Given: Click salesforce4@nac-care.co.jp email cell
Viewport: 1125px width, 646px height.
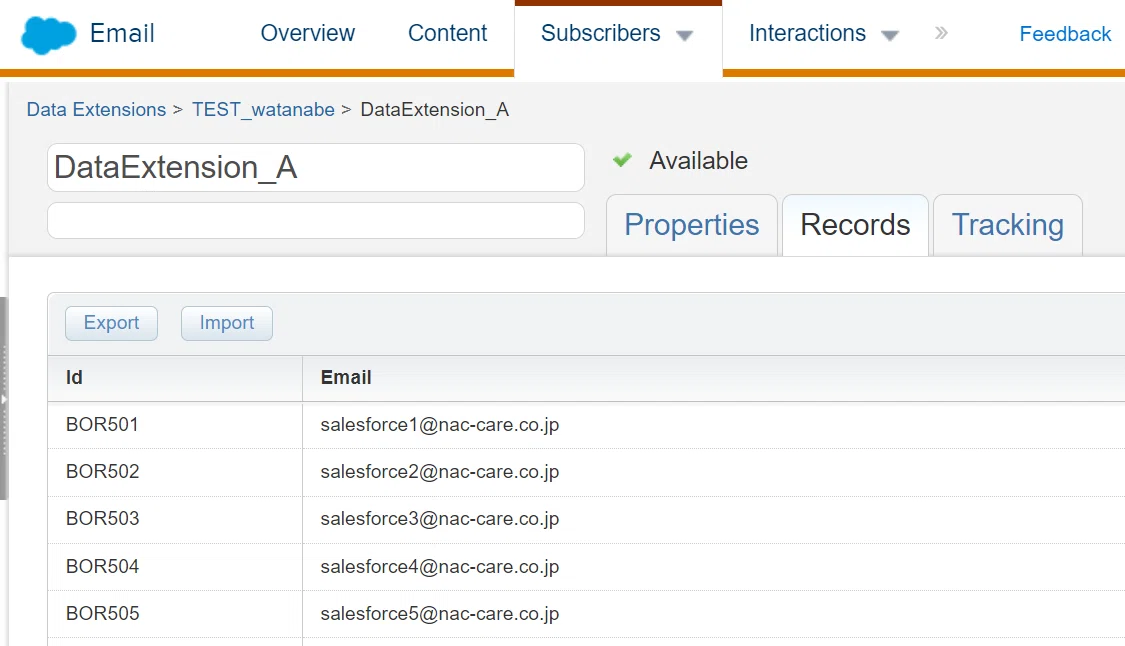Looking at the screenshot, I should click(714, 566).
